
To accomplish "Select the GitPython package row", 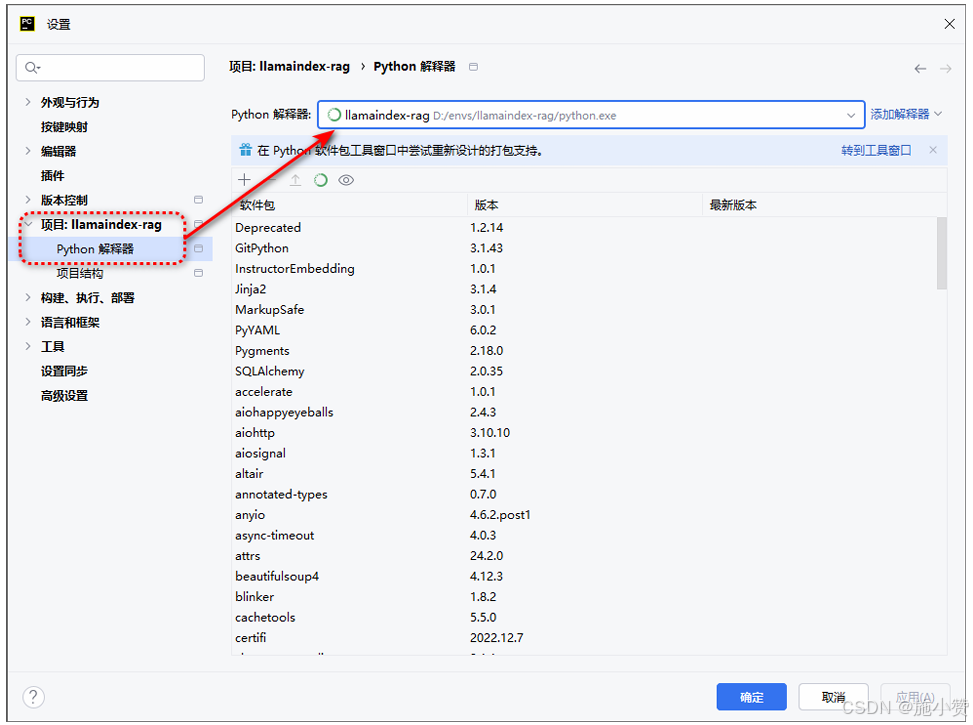I will 585,248.
